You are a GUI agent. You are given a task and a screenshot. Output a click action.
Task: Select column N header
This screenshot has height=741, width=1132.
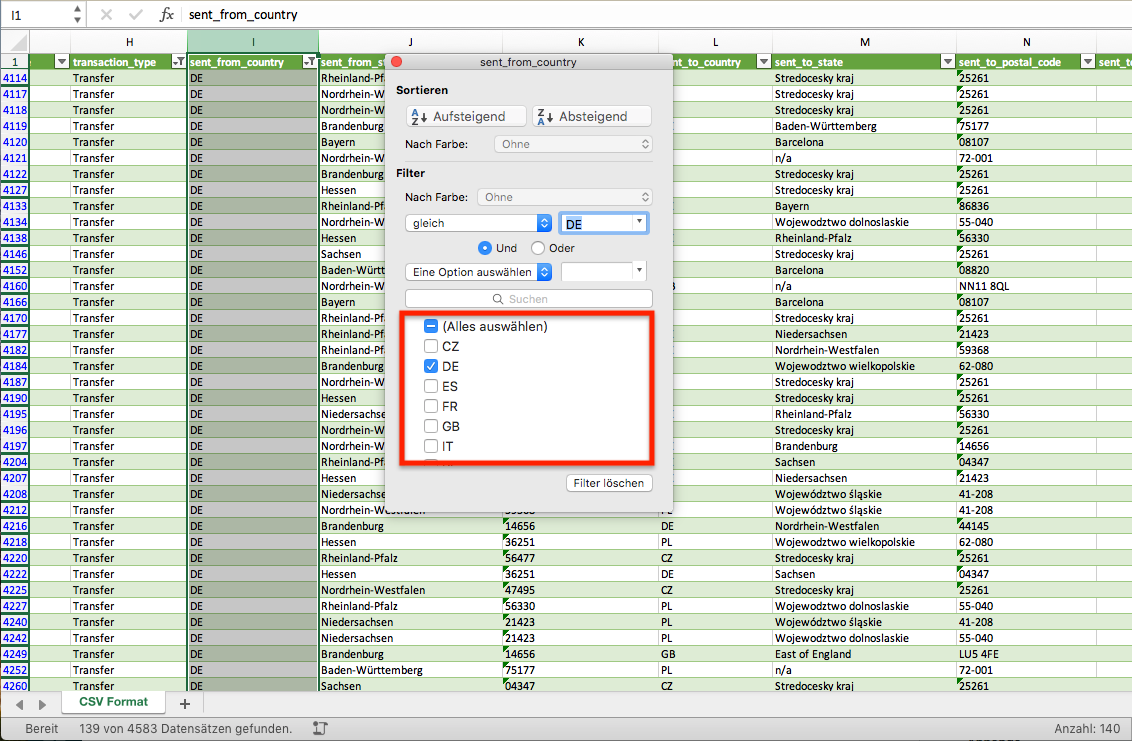1026,42
